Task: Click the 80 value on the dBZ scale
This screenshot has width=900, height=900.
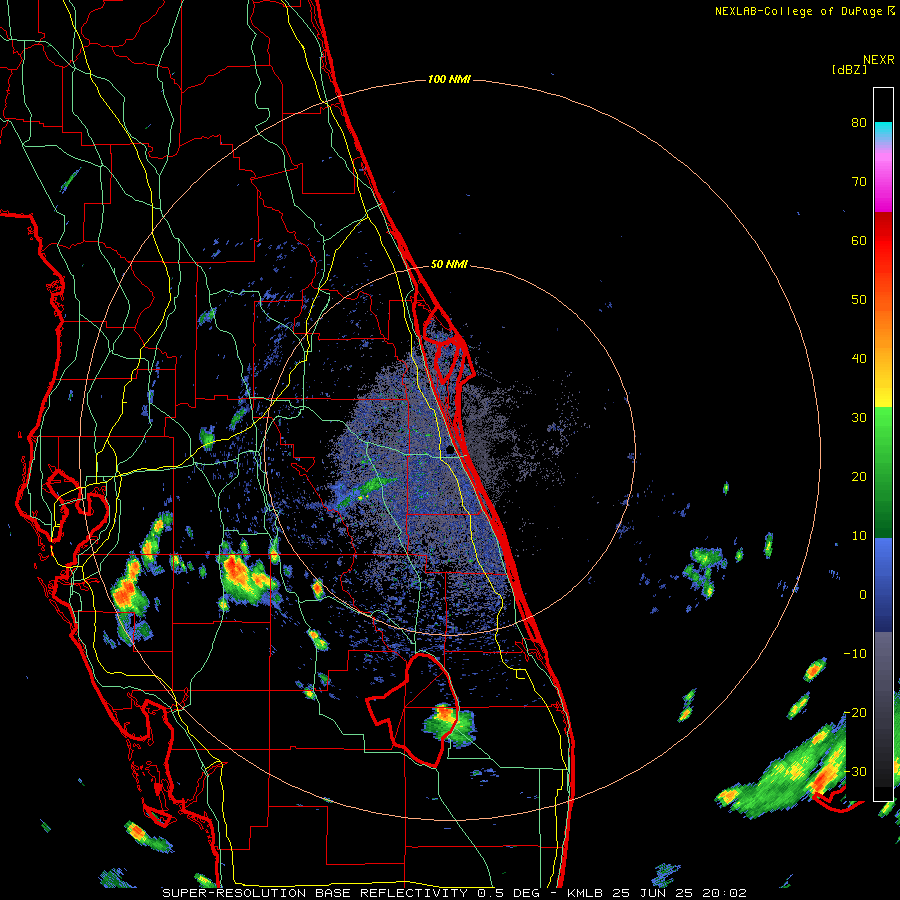Action: click(859, 123)
